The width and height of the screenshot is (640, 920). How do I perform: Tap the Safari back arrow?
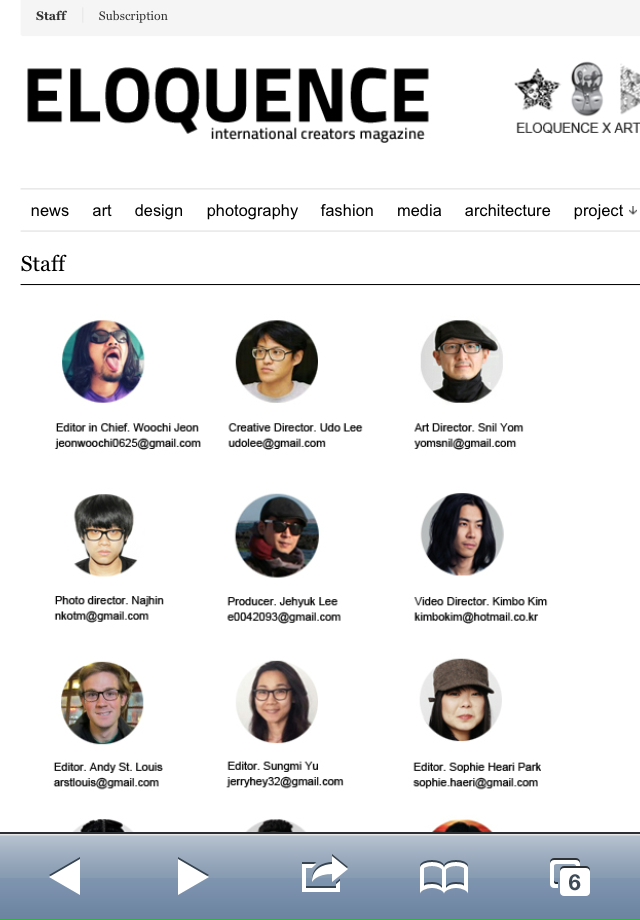click(65, 876)
